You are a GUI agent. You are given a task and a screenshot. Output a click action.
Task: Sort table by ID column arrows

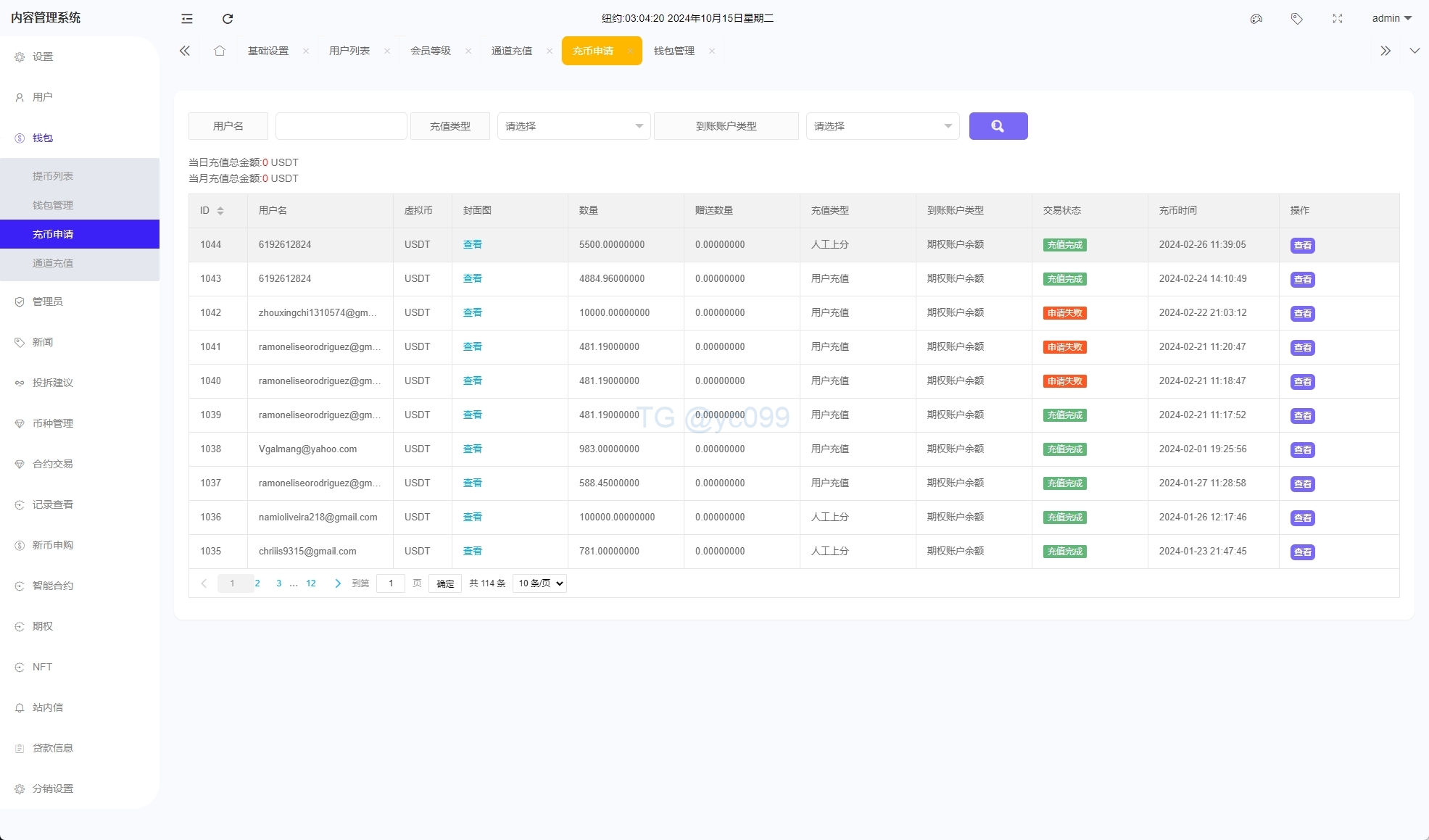[x=220, y=211]
